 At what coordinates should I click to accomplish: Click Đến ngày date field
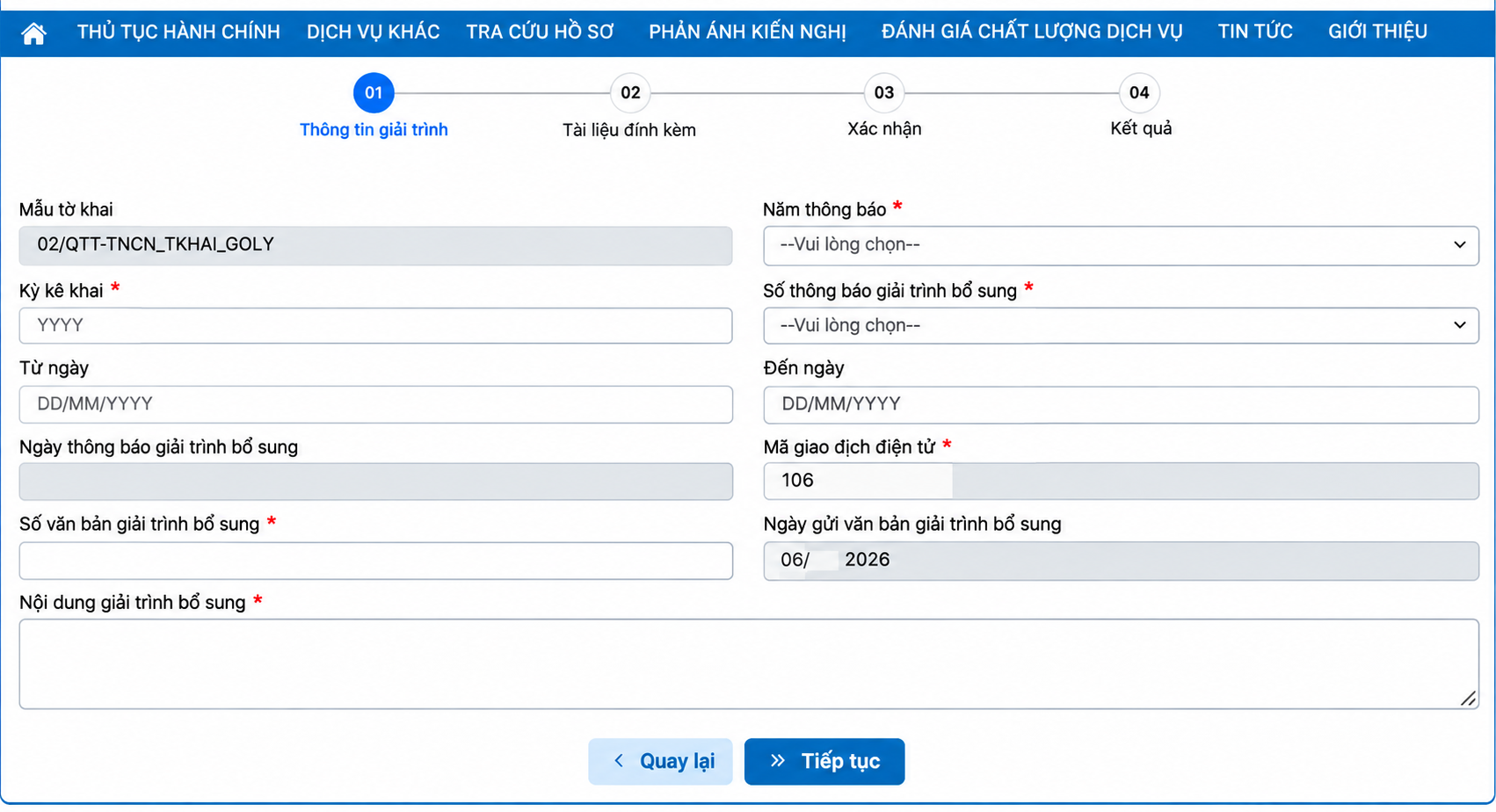(1121, 404)
